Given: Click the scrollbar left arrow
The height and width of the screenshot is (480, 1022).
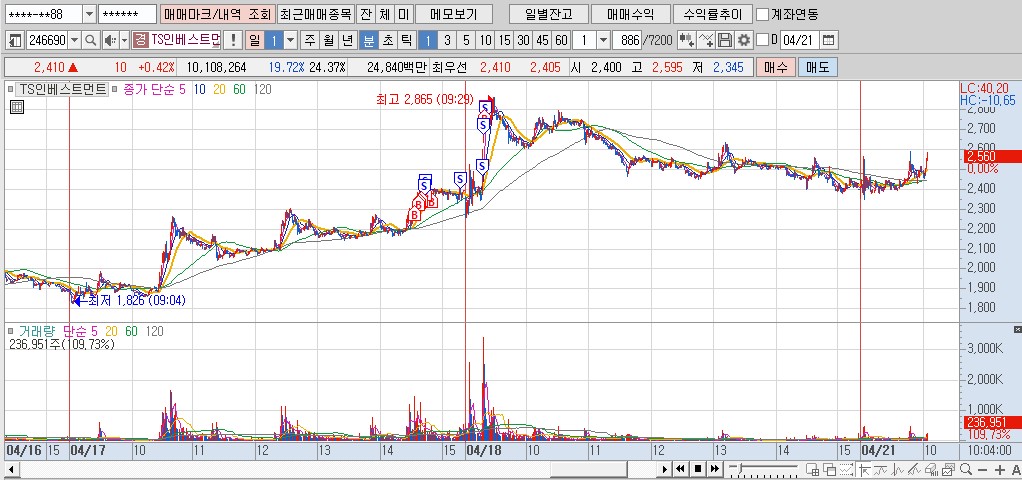Looking at the screenshot, I should point(10,470).
